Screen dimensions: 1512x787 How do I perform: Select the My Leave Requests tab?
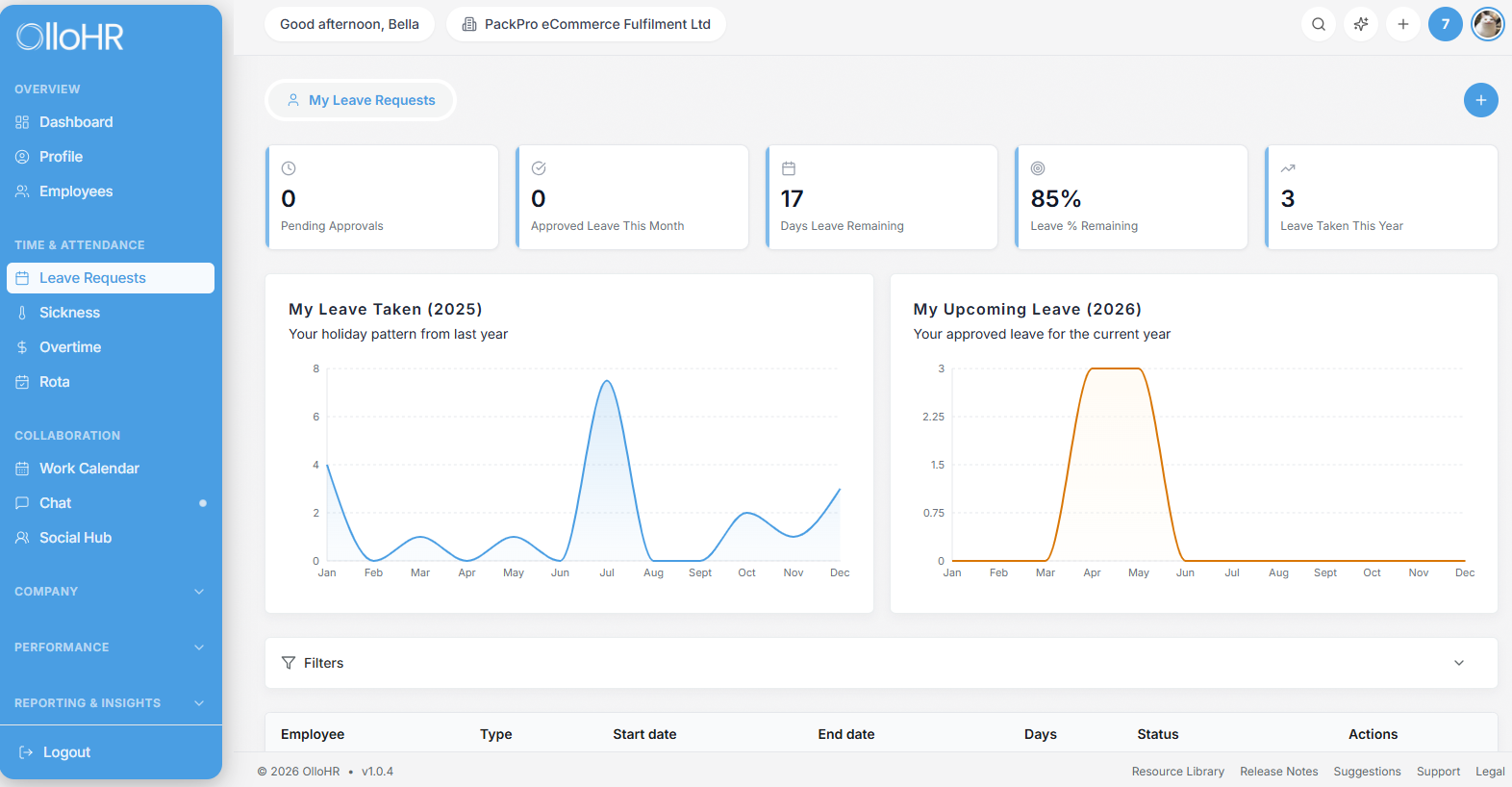tap(361, 100)
